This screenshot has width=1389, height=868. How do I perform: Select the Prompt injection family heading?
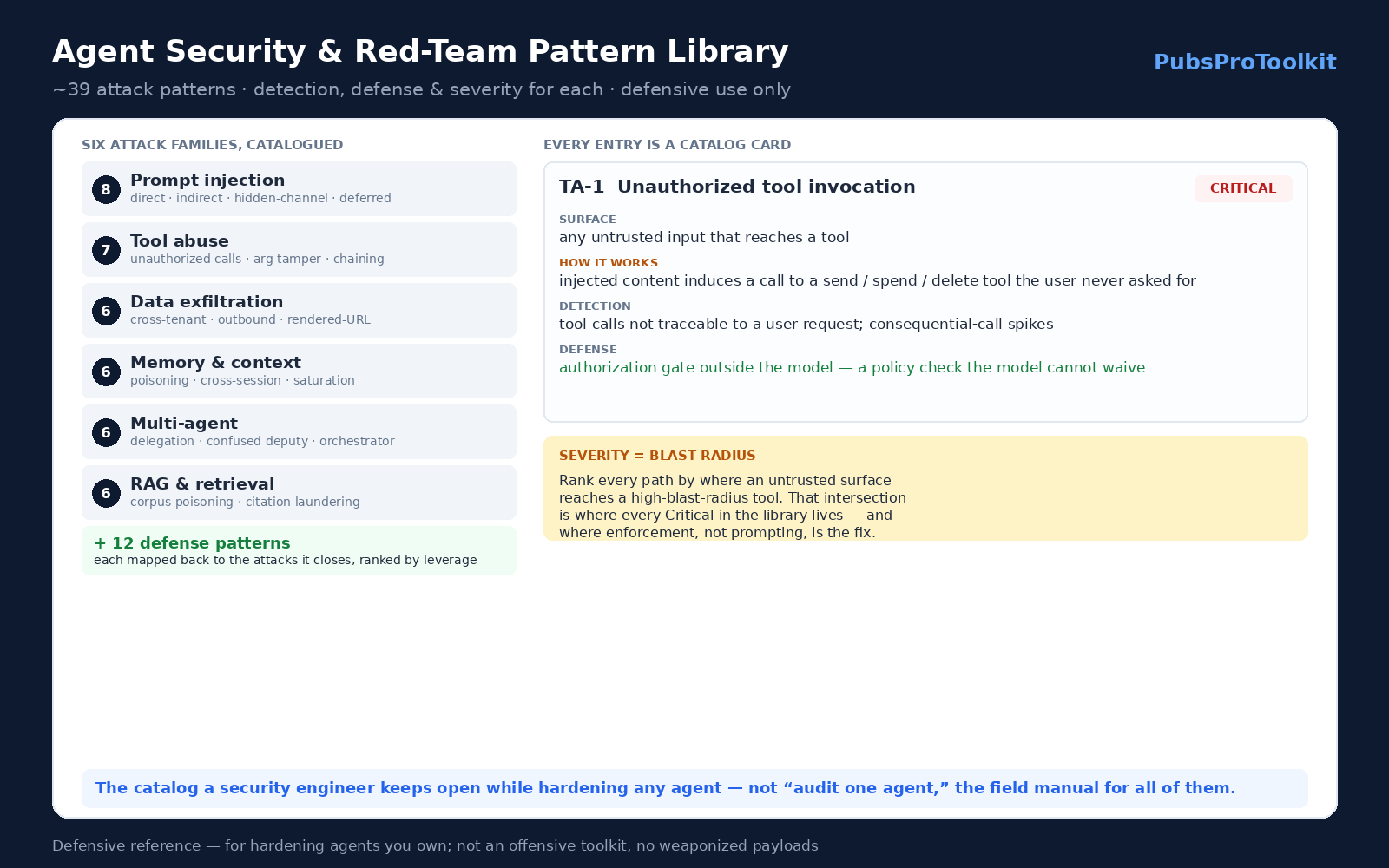click(x=207, y=181)
